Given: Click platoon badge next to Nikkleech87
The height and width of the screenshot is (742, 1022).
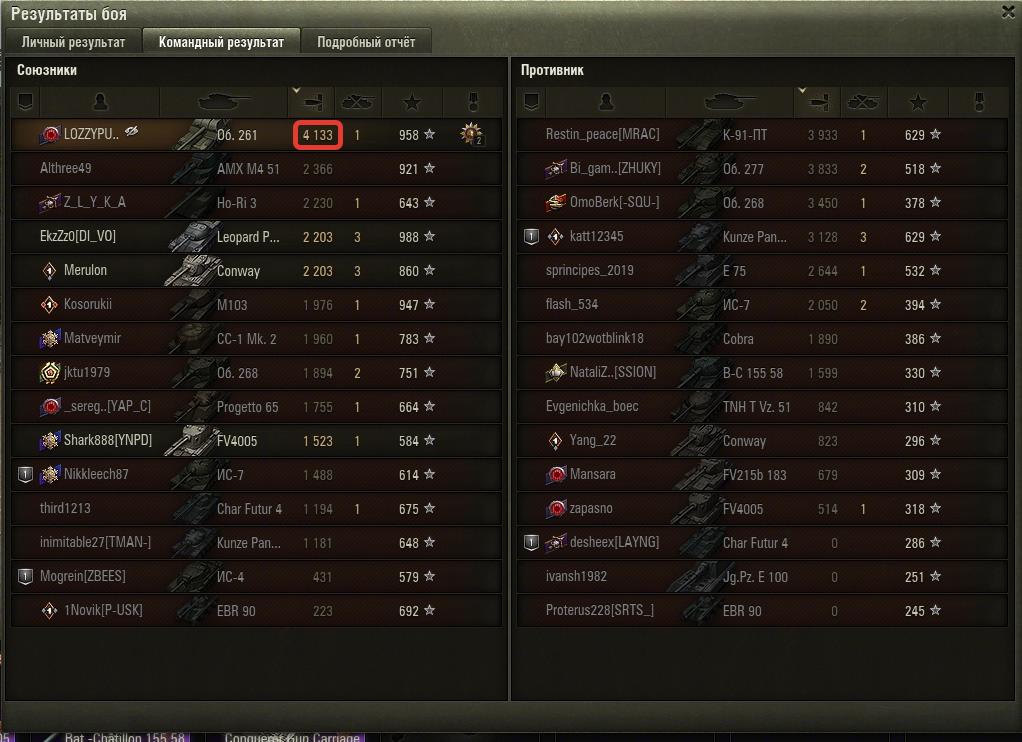Looking at the screenshot, I should click(25, 475).
